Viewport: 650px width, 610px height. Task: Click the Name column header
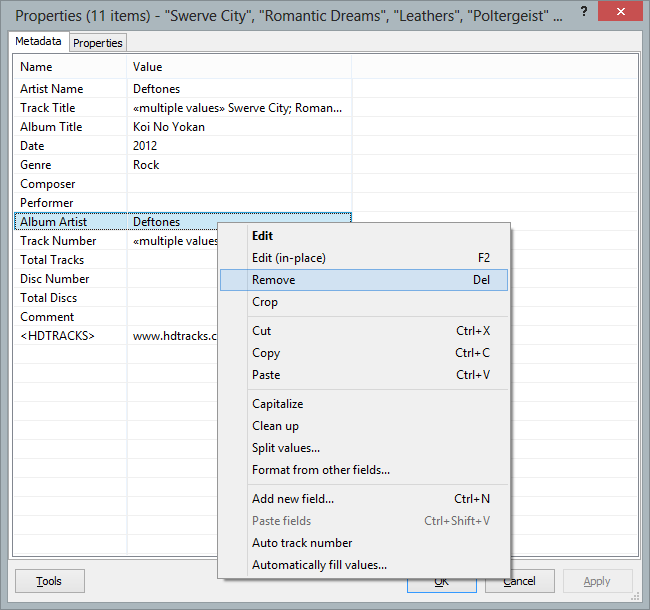point(70,67)
